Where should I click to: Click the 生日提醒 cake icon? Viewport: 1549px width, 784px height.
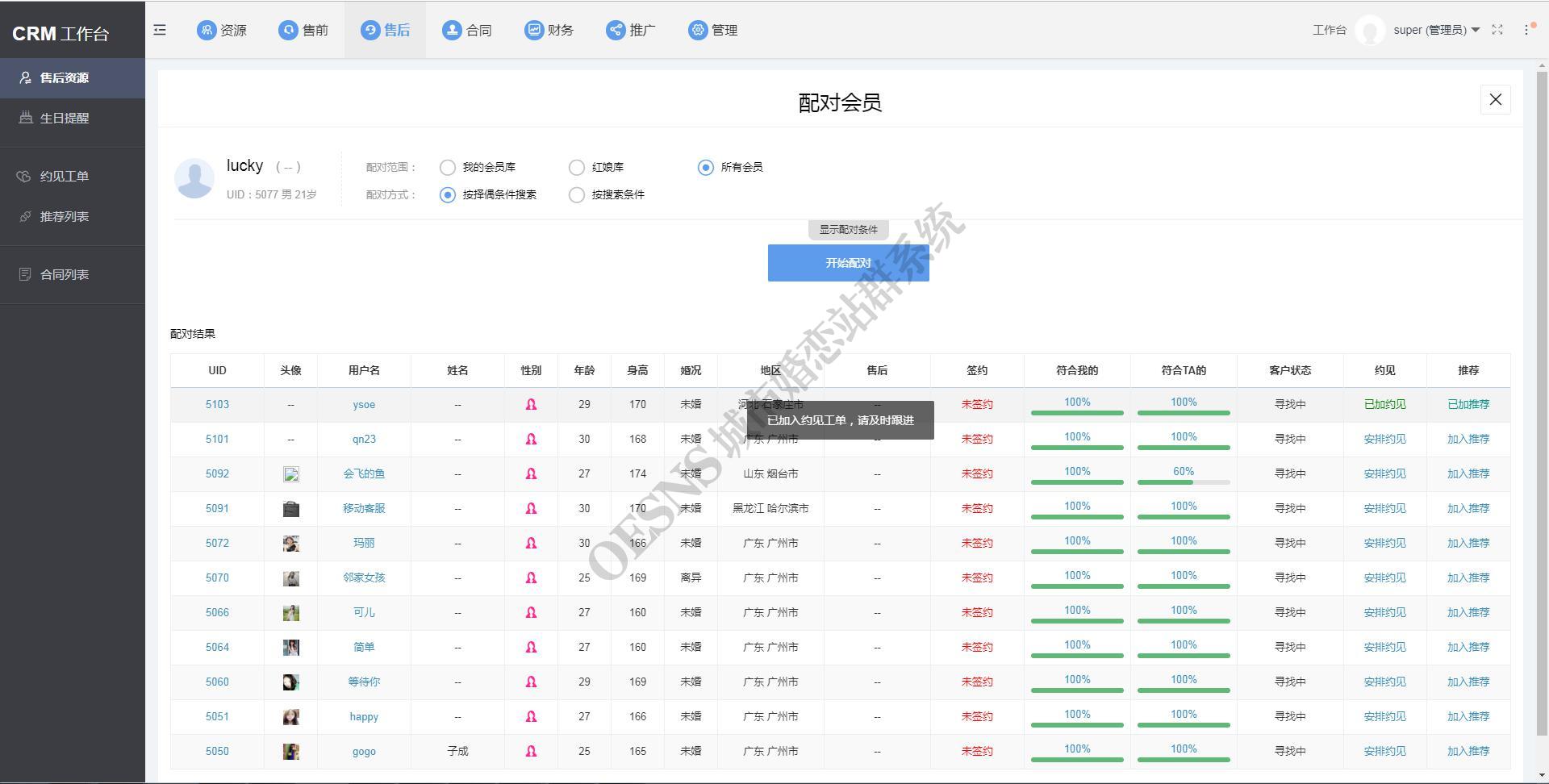25,118
